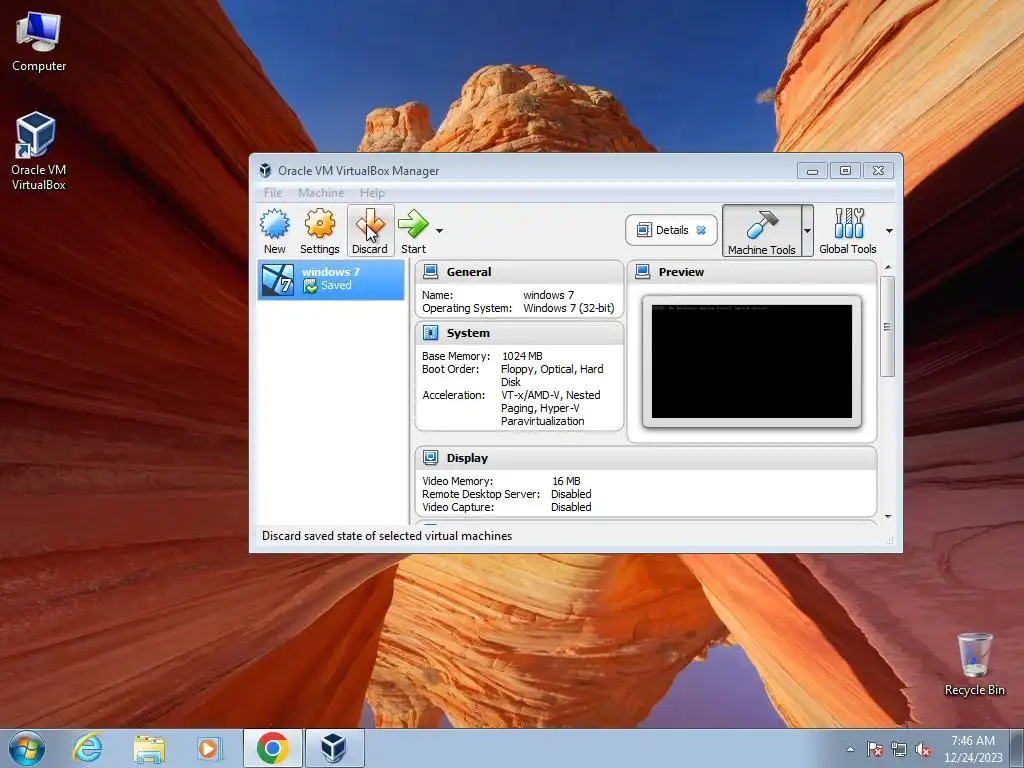The height and width of the screenshot is (768, 1024).
Task: Select Machine Tools
Action: coord(761,231)
